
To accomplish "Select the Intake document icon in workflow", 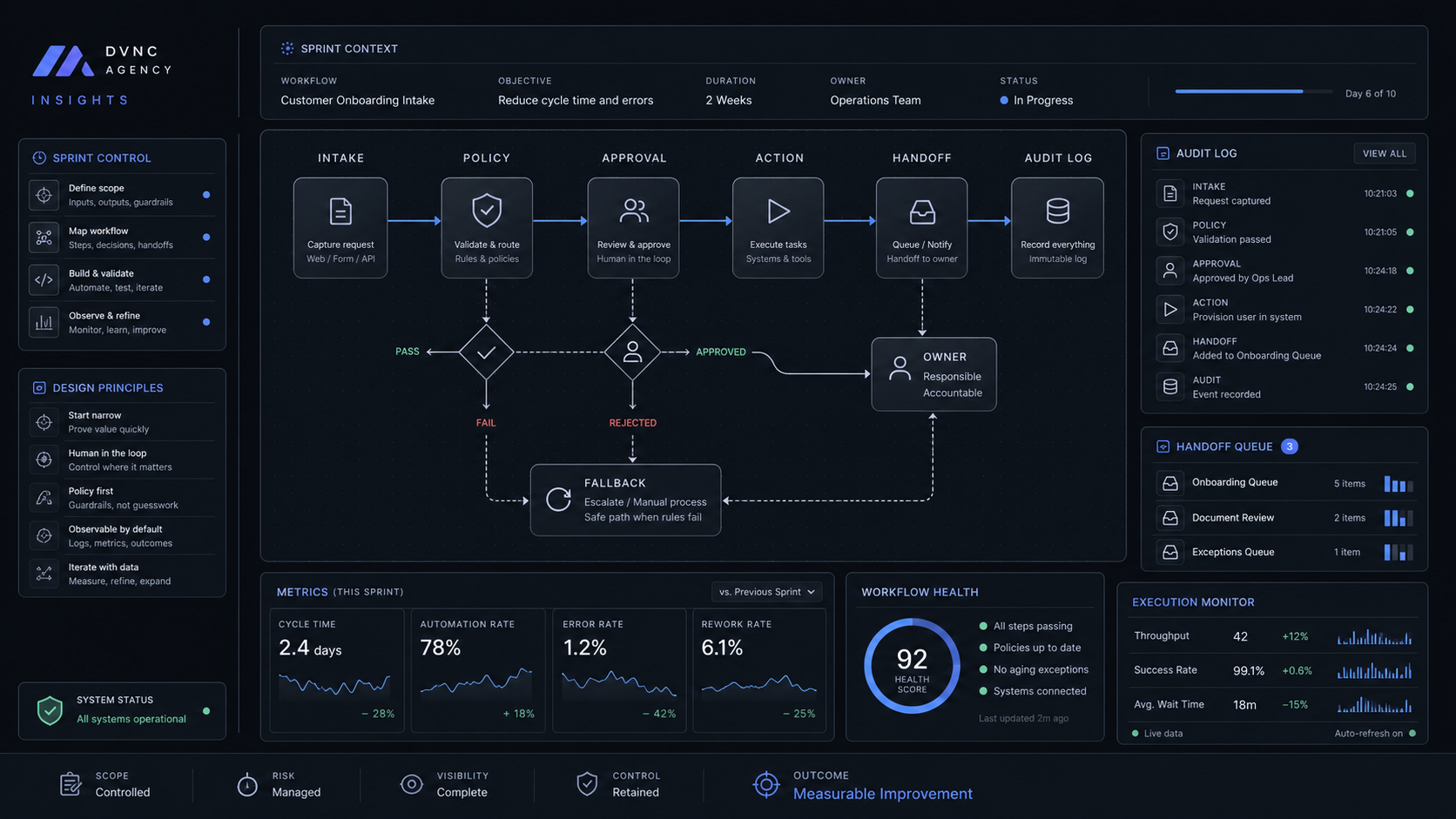I will [x=340, y=211].
